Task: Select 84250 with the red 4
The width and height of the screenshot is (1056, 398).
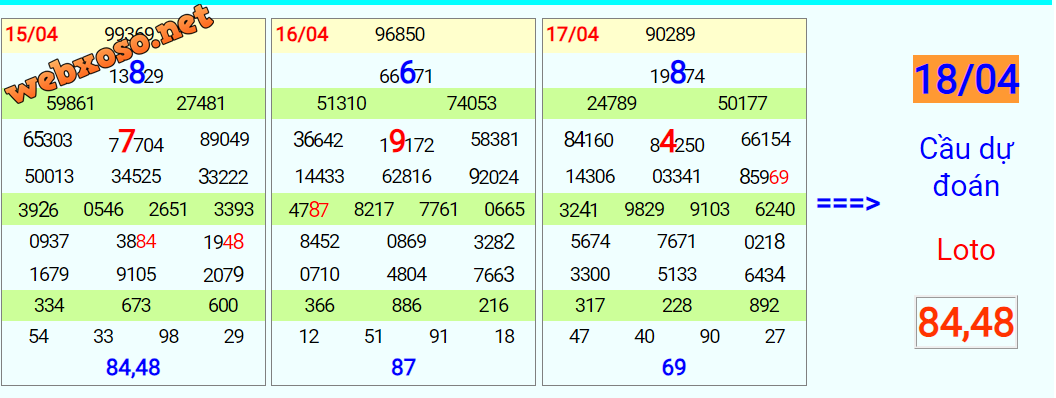Action: pos(677,141)
